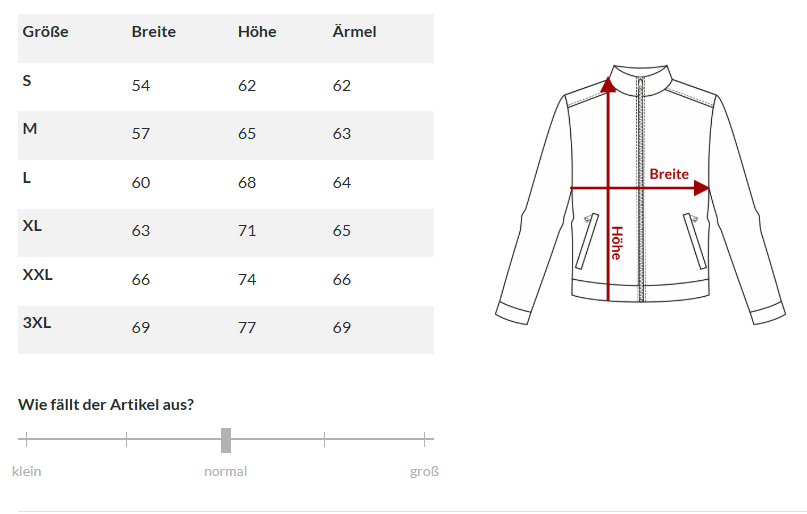Click the 3XL Breite value 69

[141, 328]
